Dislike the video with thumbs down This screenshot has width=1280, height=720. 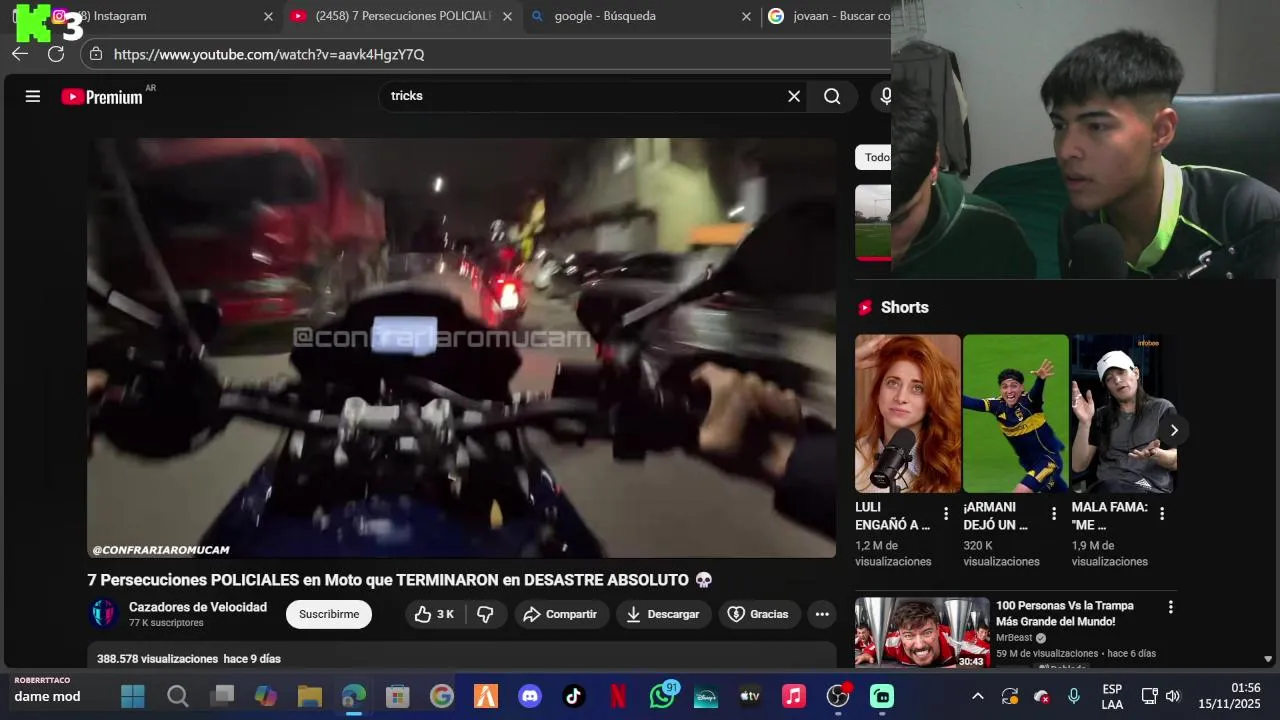tap(485, 614)
